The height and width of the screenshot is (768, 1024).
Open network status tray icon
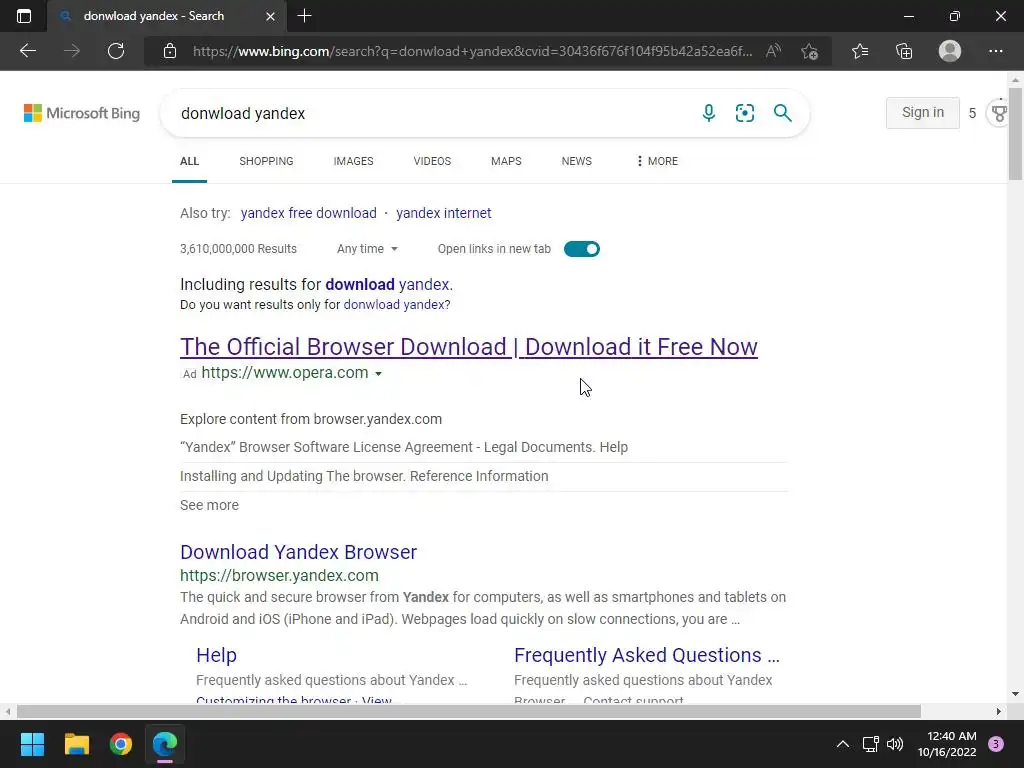(870, 744)
